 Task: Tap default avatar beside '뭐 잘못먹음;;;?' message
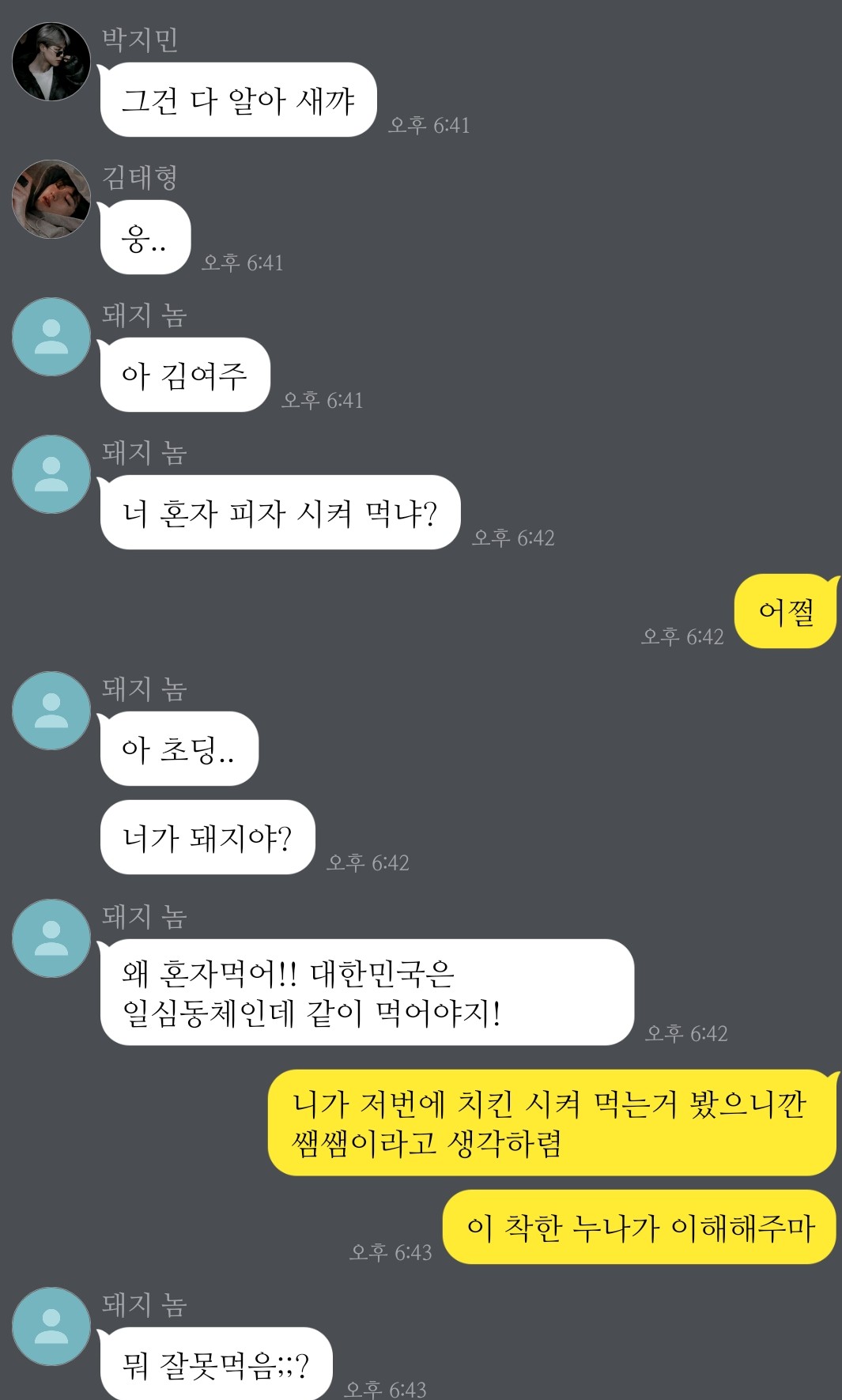(x=51, y=1326)
